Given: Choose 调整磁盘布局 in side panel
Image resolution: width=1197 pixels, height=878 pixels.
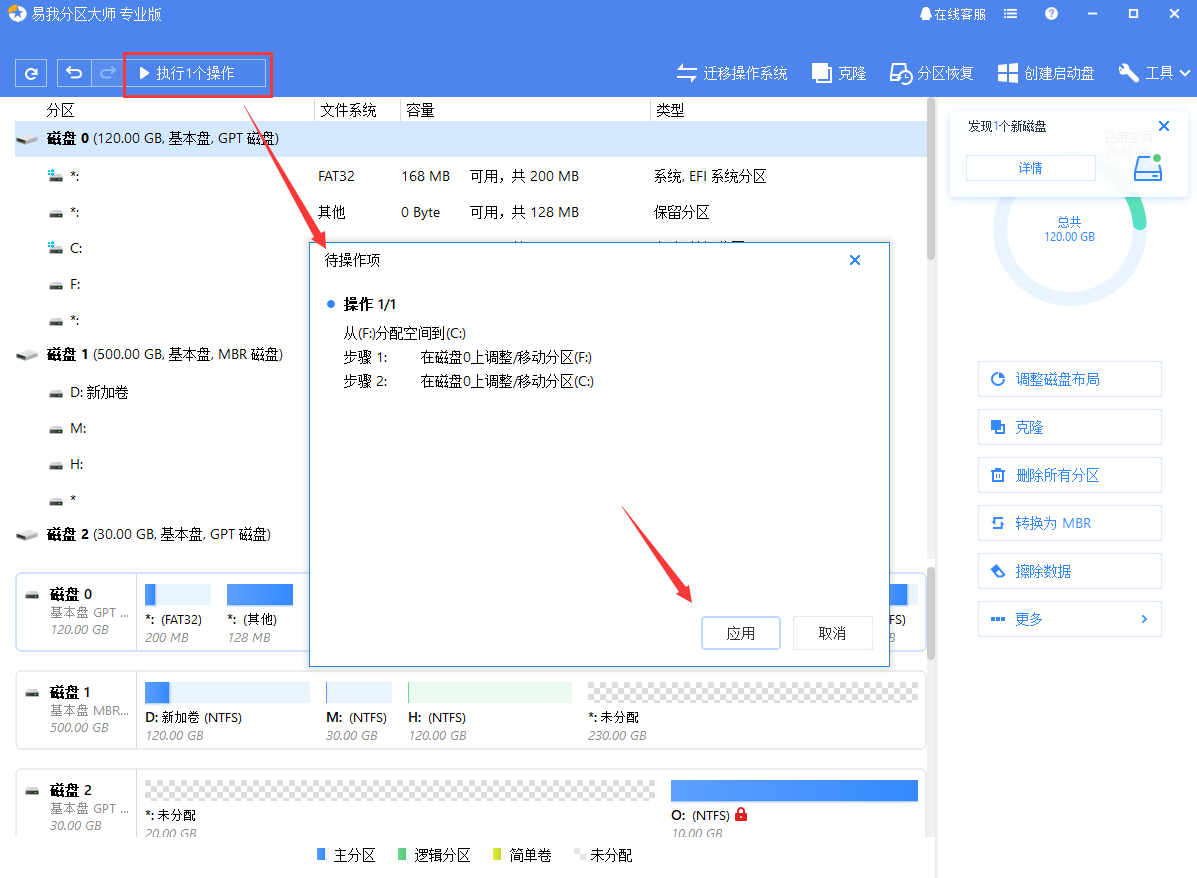Looking at the screenshot, I should click(1069, 379).
